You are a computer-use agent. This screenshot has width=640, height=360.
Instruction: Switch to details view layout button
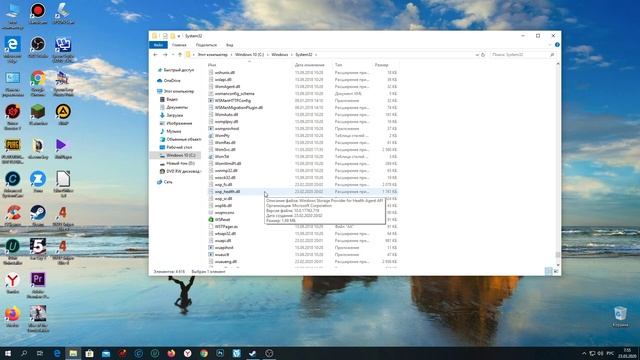point(548,271)
